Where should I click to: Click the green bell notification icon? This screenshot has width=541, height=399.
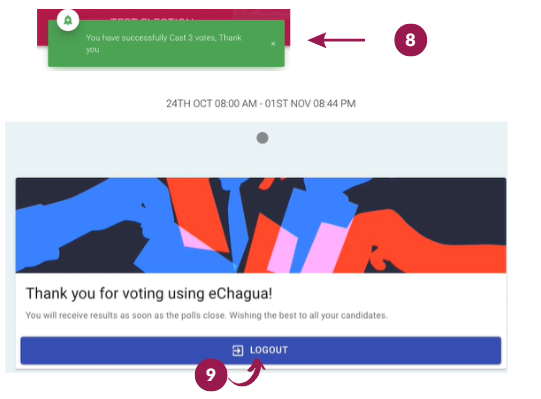68,20
